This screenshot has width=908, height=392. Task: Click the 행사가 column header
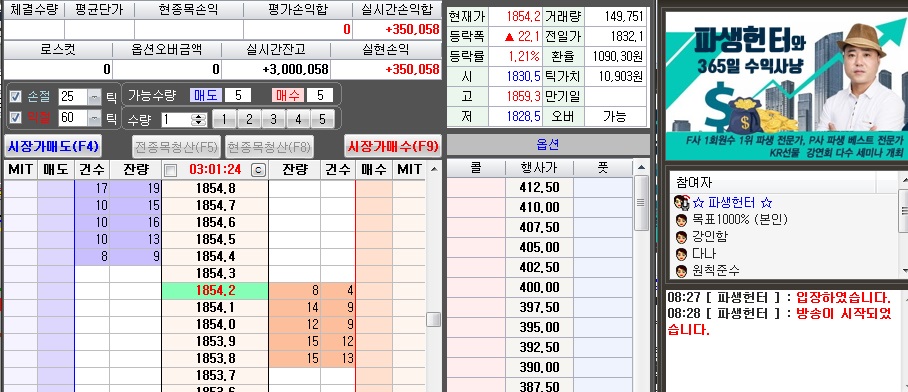pyautogui.click(x=540, y=168)
